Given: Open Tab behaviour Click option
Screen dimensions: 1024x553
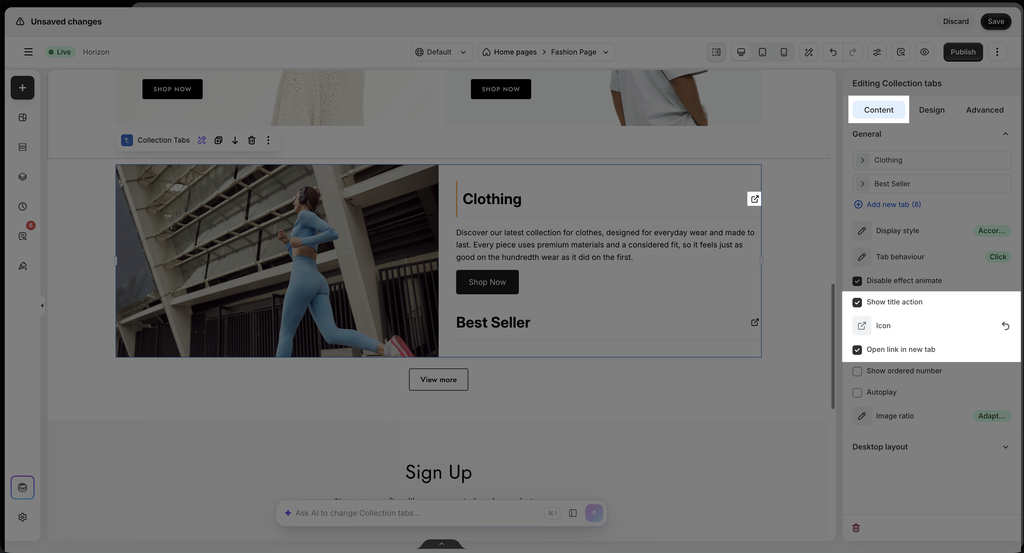Looking at the screenshot, I should point(997,257).
